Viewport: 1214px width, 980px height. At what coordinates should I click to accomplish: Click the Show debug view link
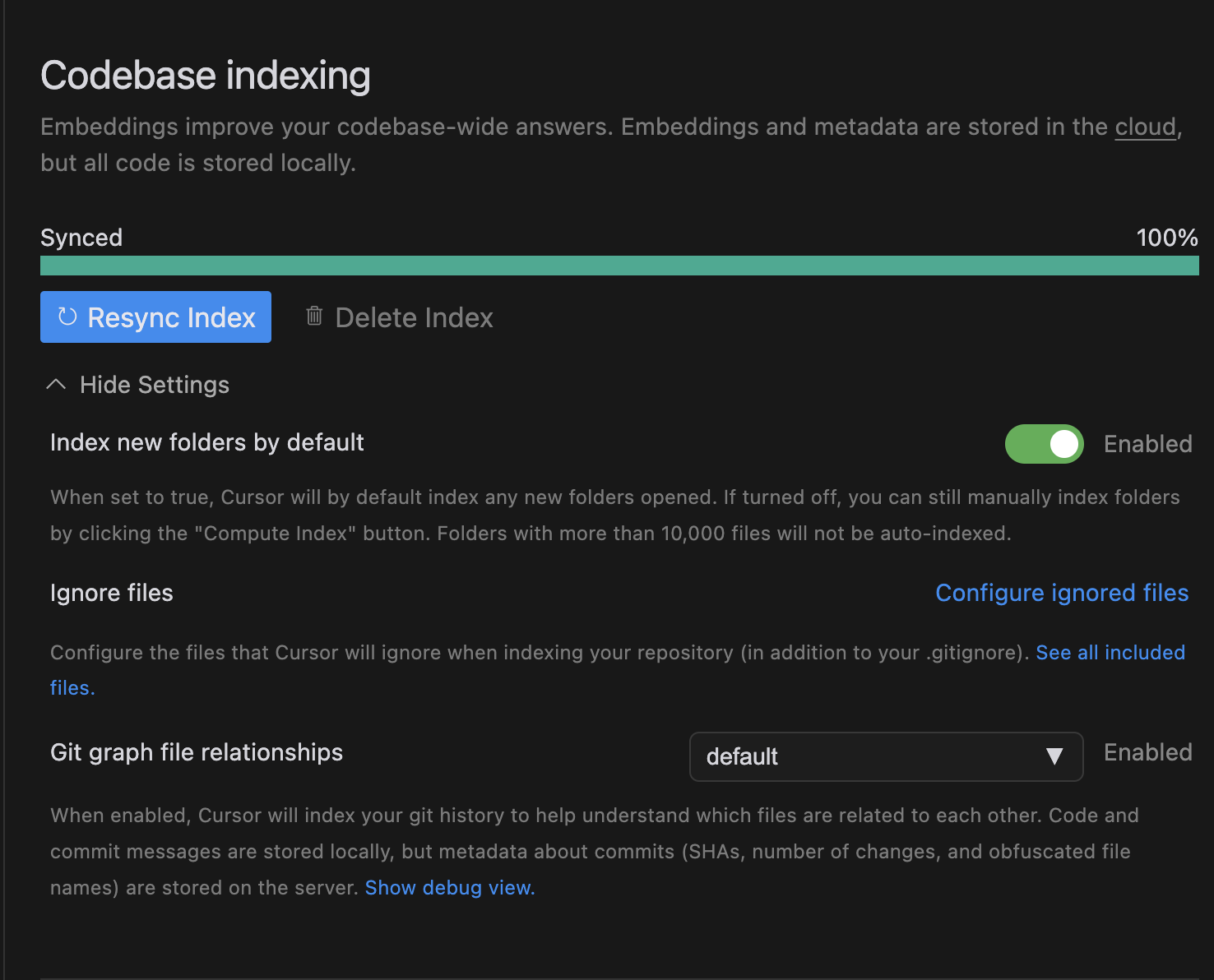450,888
